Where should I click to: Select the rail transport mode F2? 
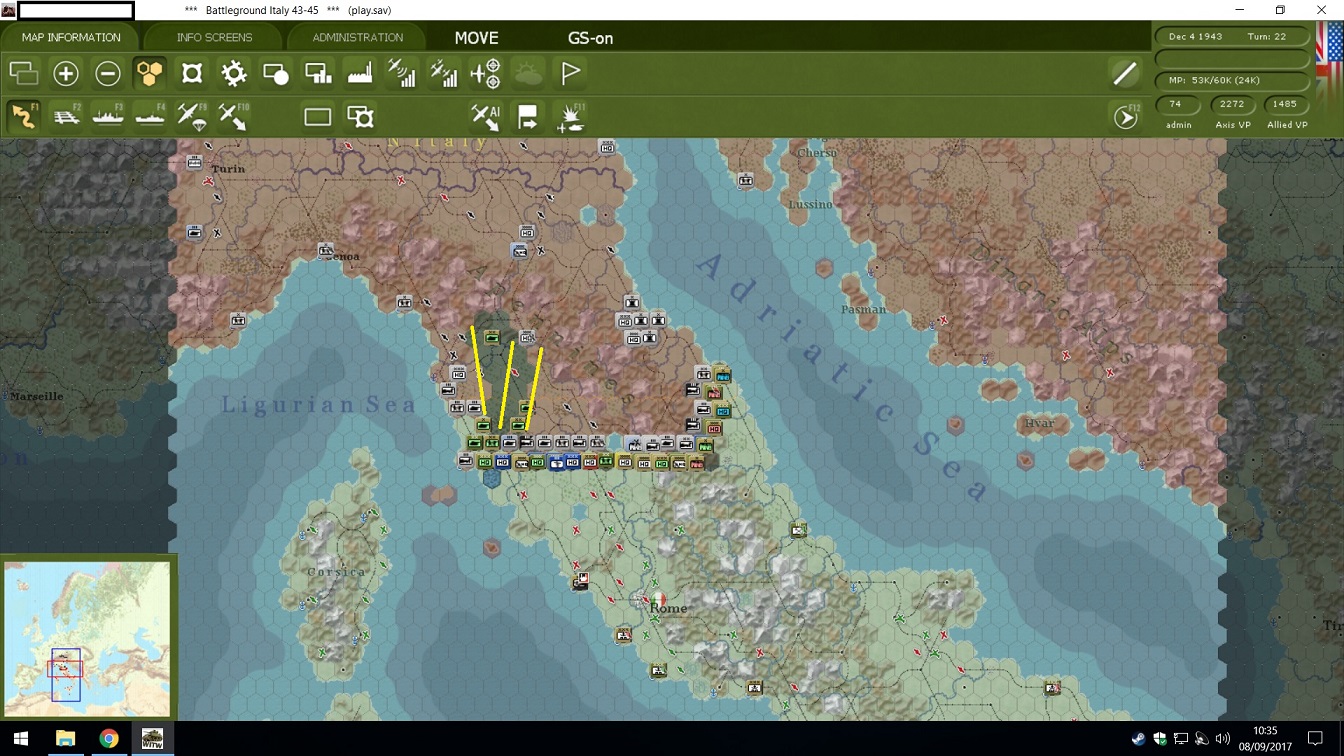(x=66, y=116)
